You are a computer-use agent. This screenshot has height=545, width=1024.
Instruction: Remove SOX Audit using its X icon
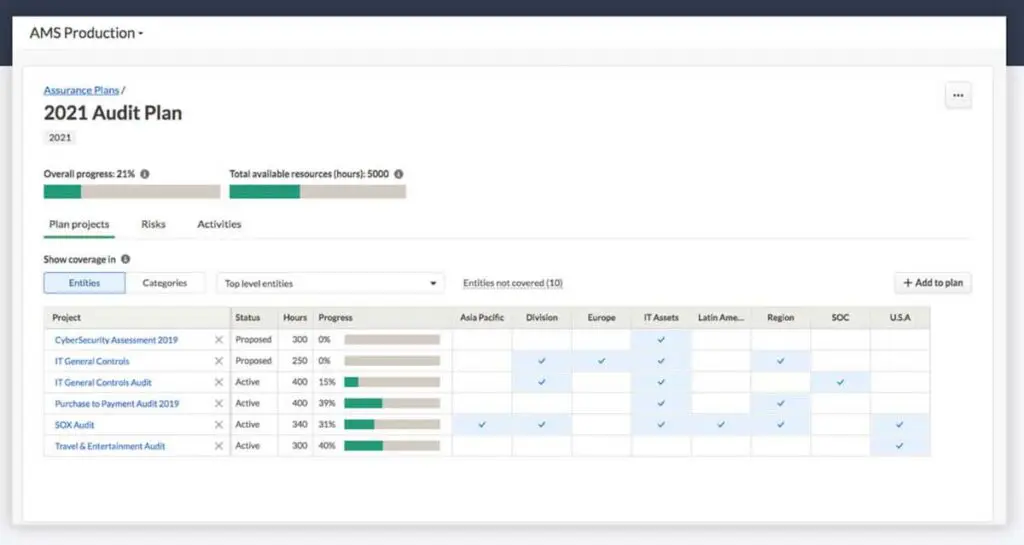click(219, 425)
